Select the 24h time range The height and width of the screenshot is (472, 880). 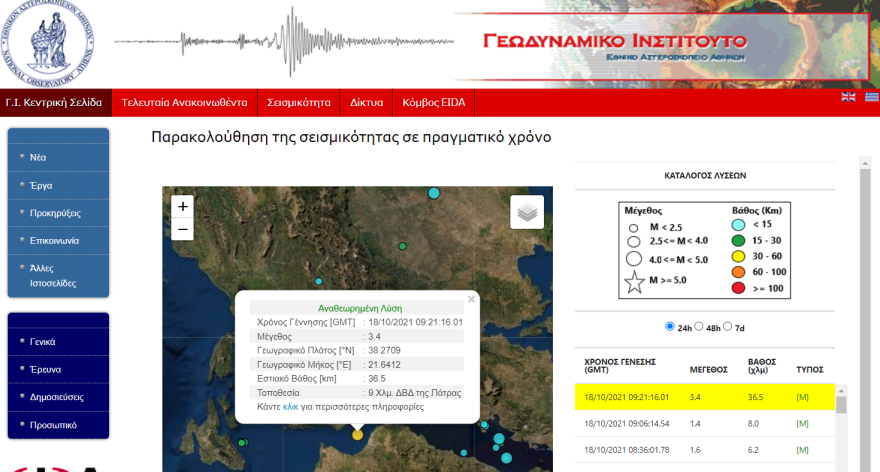[x=670, y=326]
